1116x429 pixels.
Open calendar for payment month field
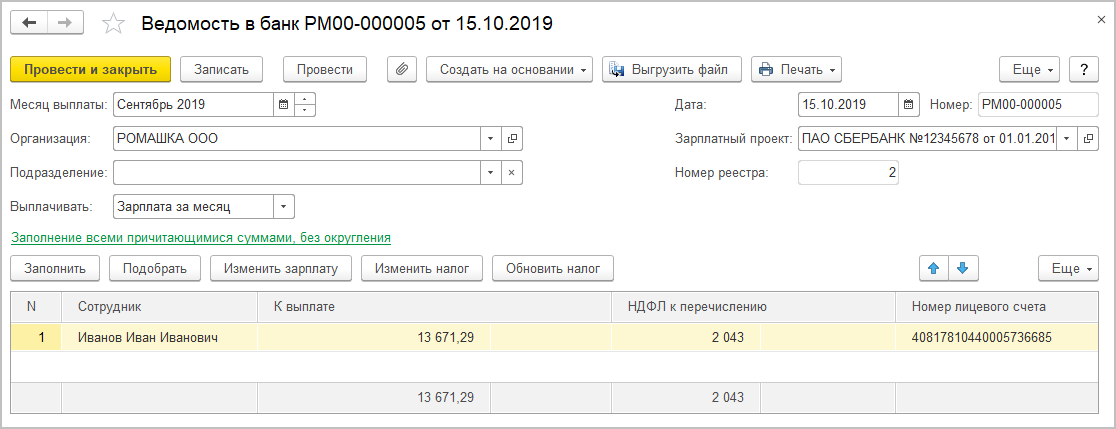point(283,104)
